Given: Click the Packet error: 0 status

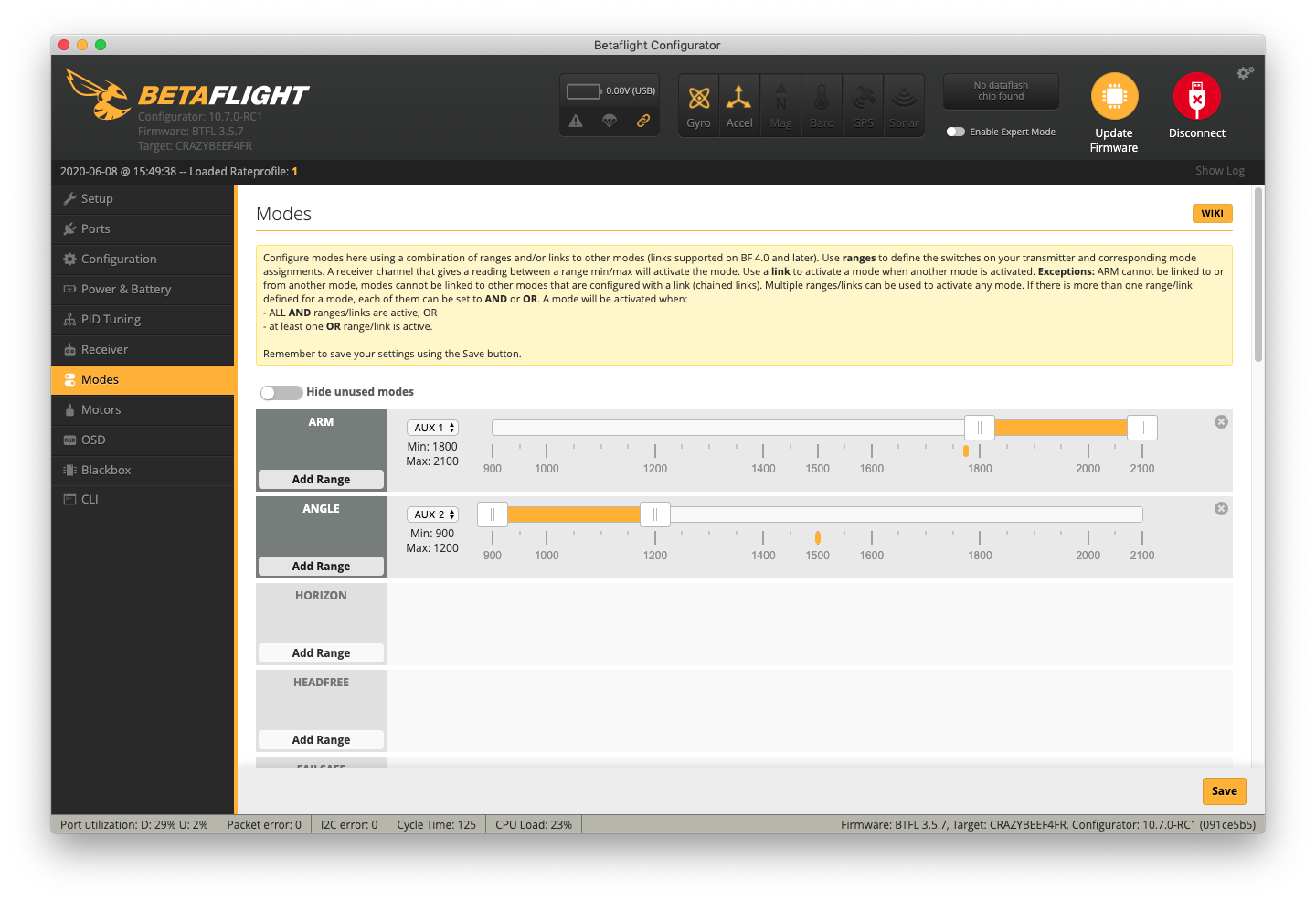Looking at the screenshot, I should (x=264, y=824).
